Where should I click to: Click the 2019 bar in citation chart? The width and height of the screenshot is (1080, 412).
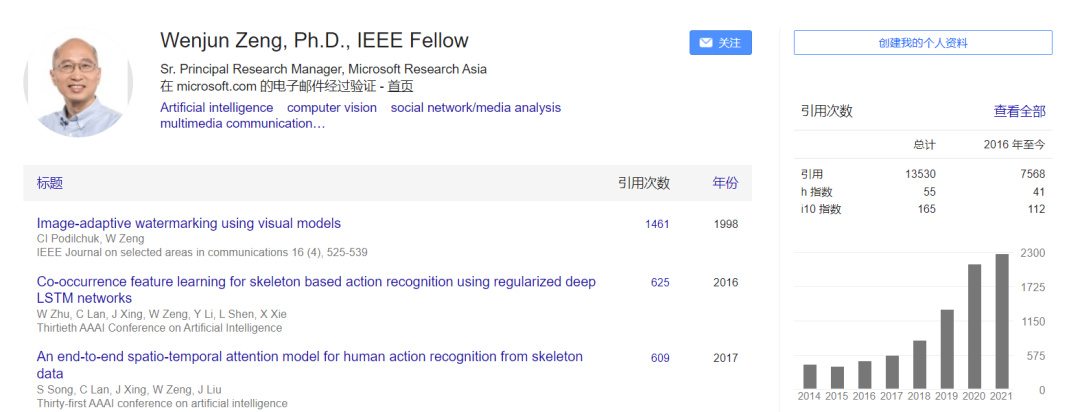pyautogui.click(x=947, y=349)
